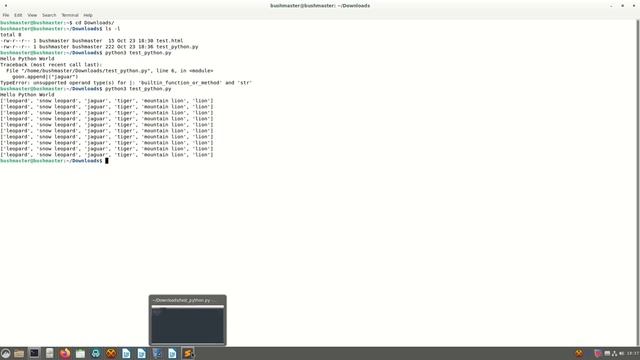The height and width of the screenshot is (360, 640).
Task: Click 'Traceback (most recent call last):' line
Action: tap(51, 65)
